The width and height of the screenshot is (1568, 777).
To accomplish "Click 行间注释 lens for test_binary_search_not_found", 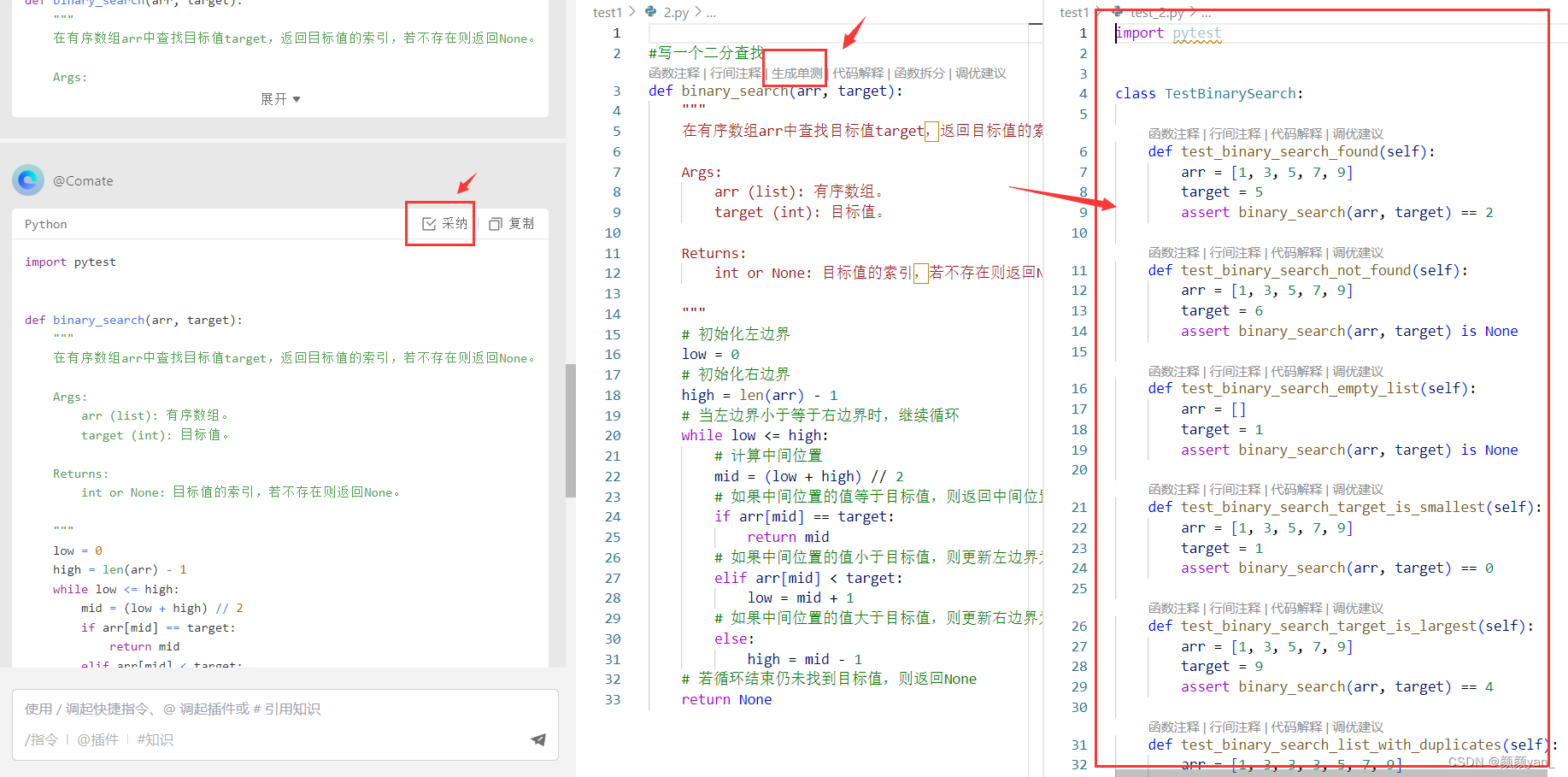I will click(1235, 253).
